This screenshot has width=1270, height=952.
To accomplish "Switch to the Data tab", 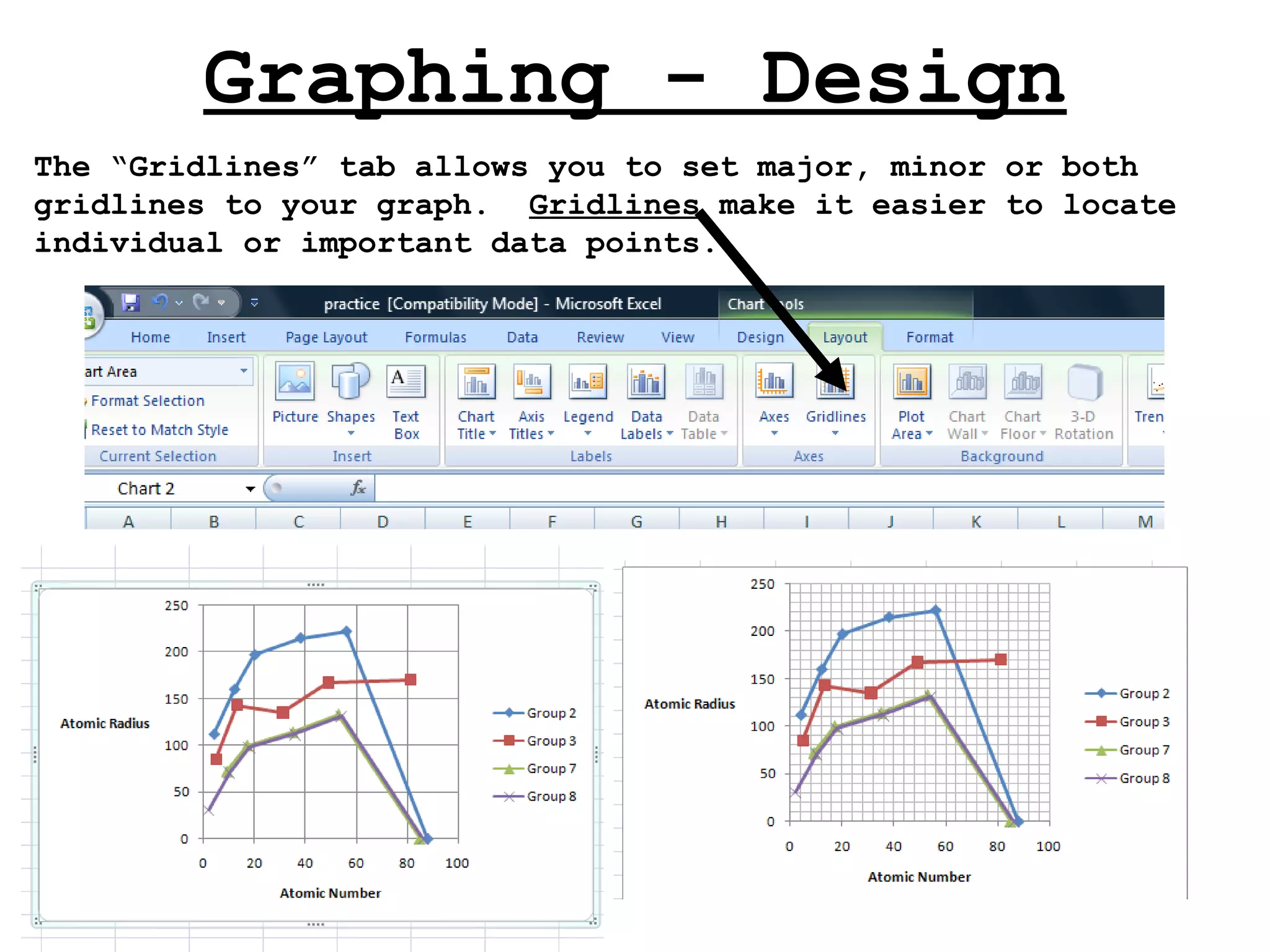I will pos(522,337).
